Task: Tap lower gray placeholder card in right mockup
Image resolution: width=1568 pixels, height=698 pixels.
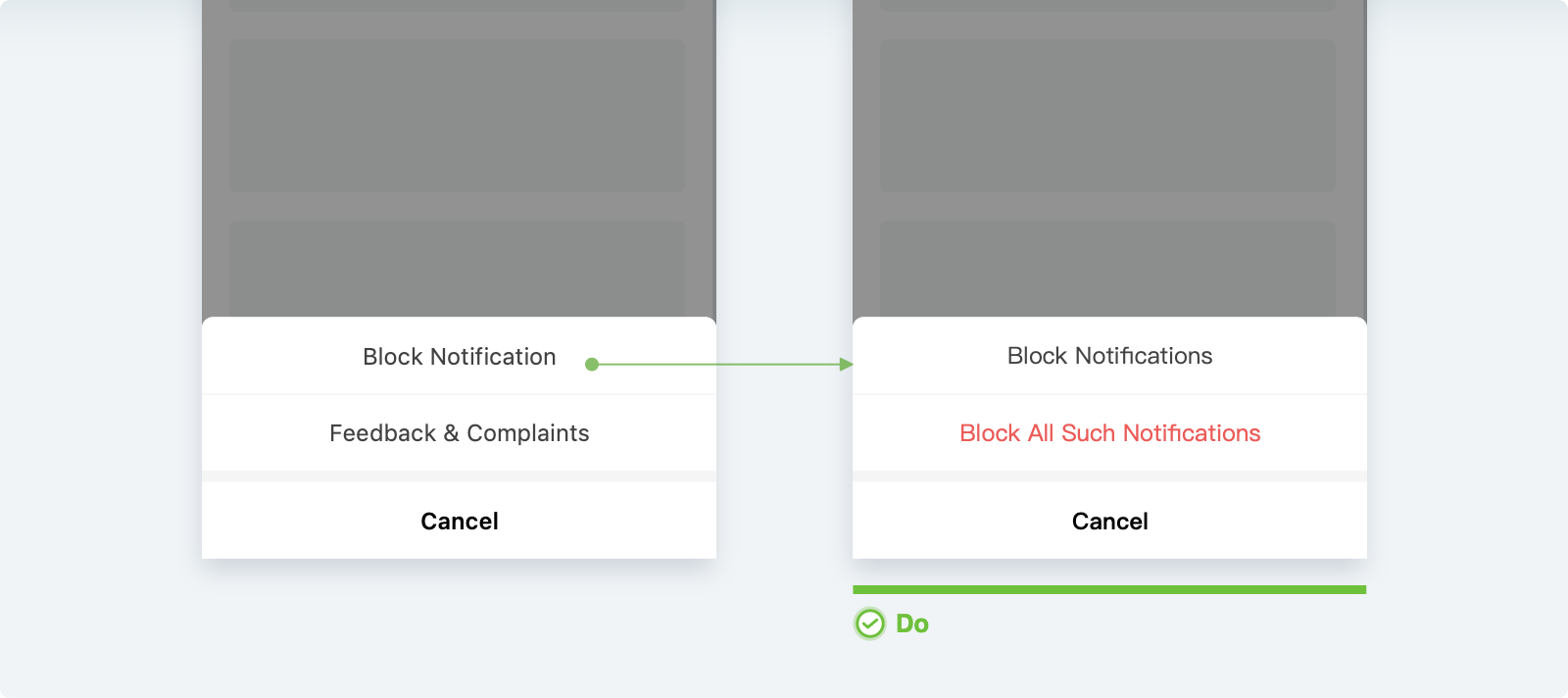Action: pos(1107,269)
